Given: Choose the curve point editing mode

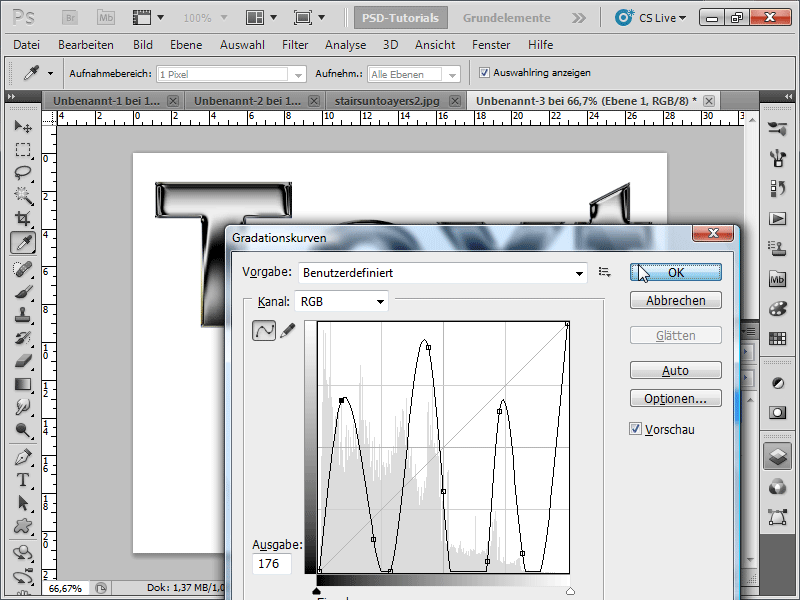Looking at the screenshot, I should (x=264, y=331).
